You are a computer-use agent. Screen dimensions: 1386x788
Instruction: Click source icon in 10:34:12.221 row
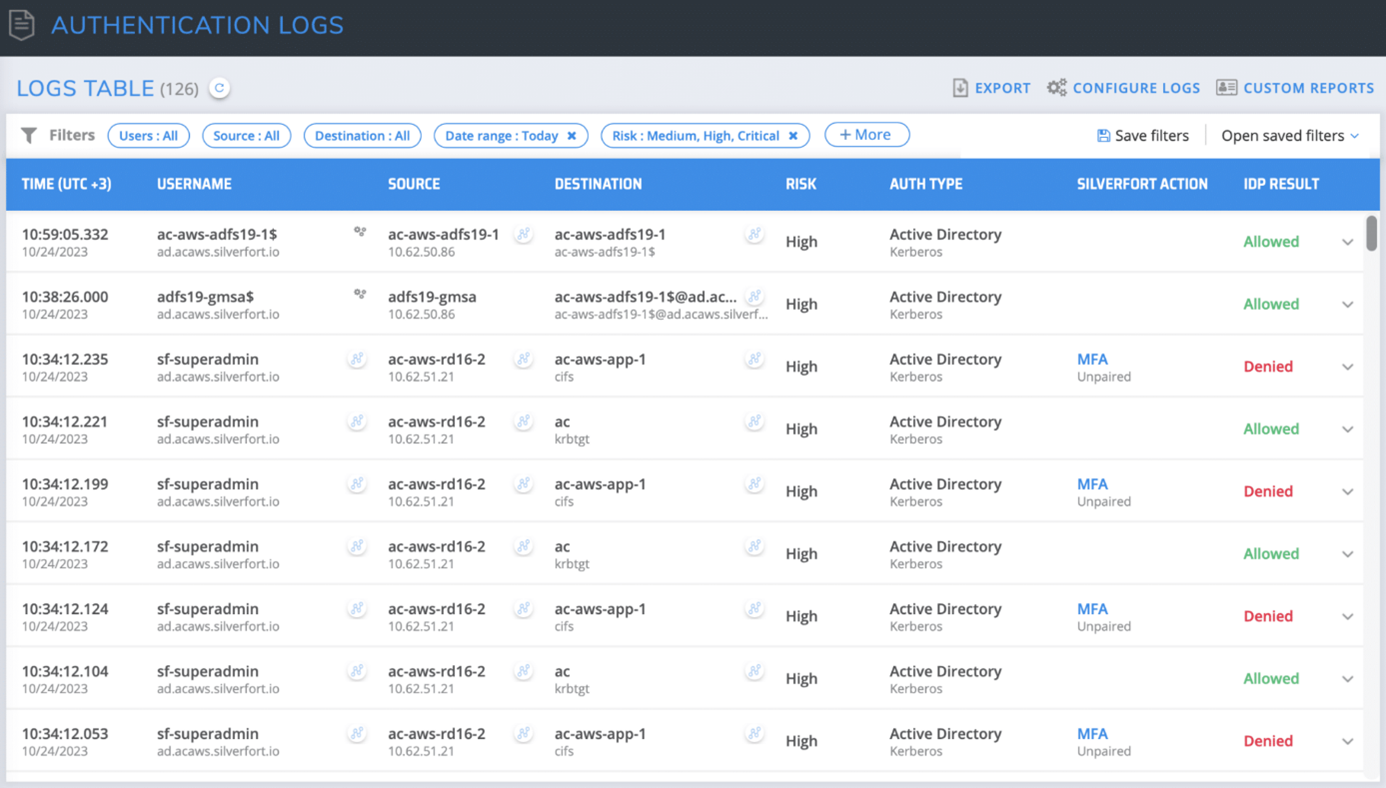pos(523,421)
